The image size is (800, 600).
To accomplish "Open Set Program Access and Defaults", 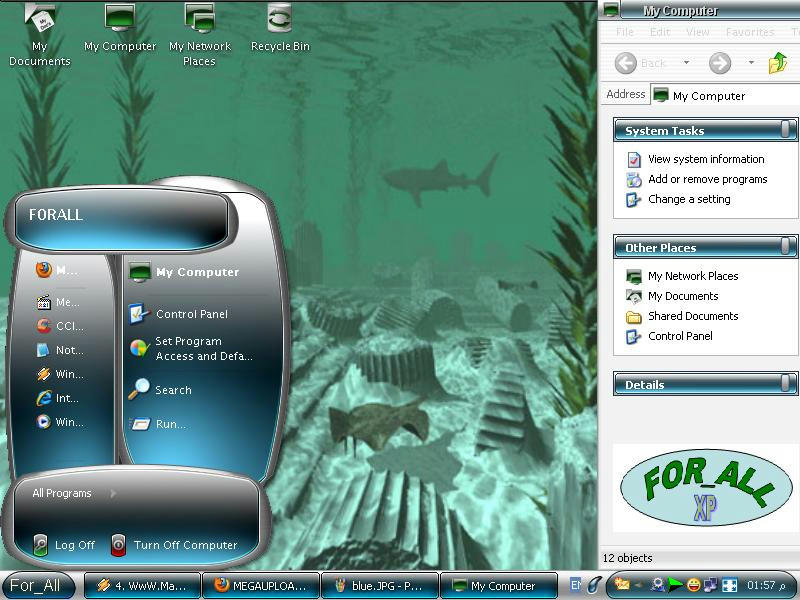I will [x=191, y=348].
